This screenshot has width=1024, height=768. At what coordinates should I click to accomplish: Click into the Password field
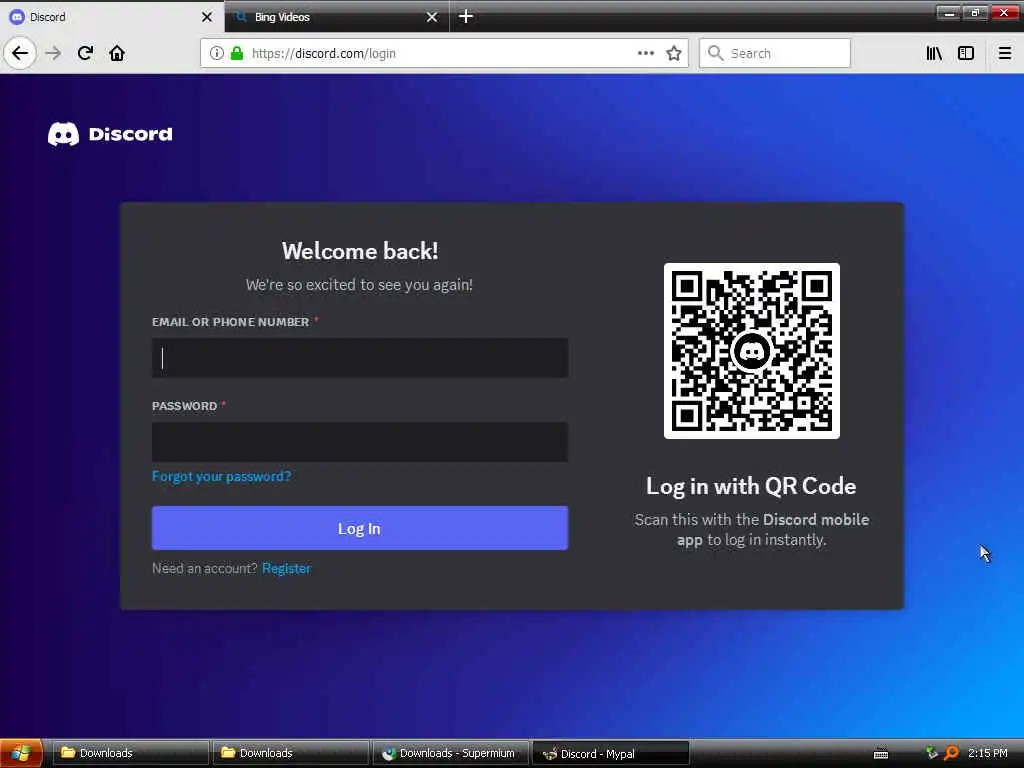(x=360, y=442)
